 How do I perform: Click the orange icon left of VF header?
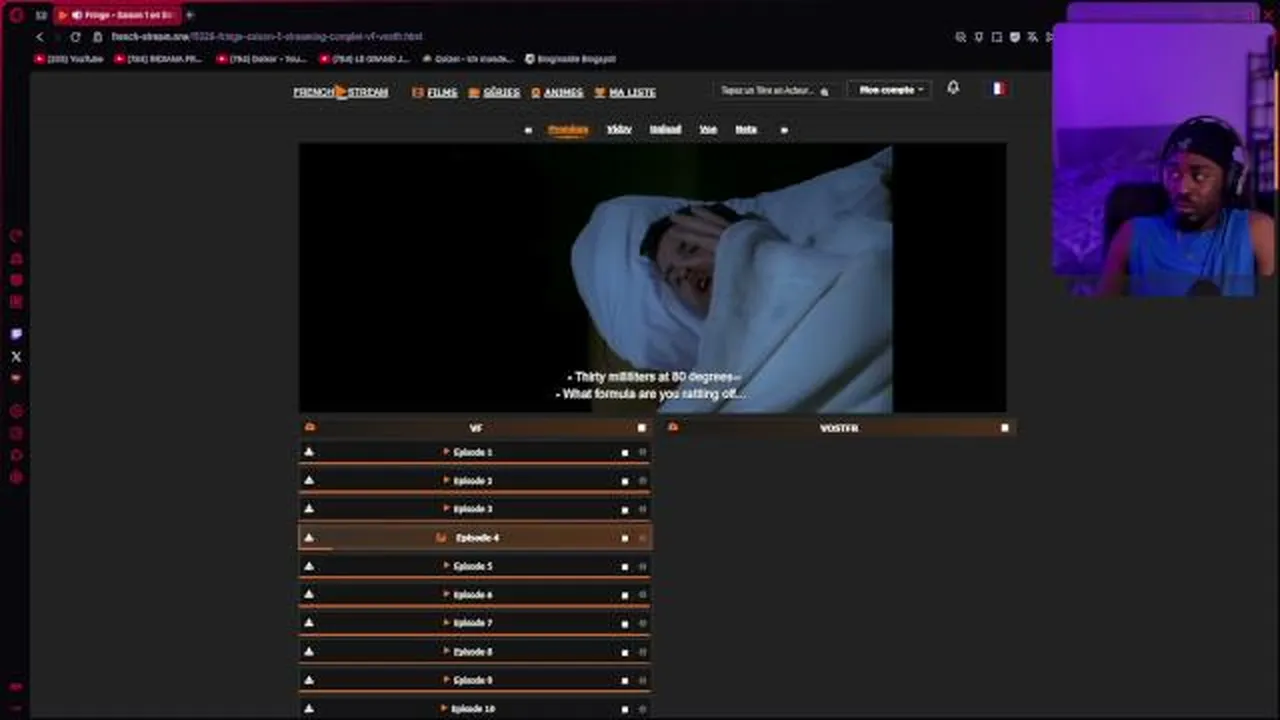pyautogui.click(x=310, y=427)
